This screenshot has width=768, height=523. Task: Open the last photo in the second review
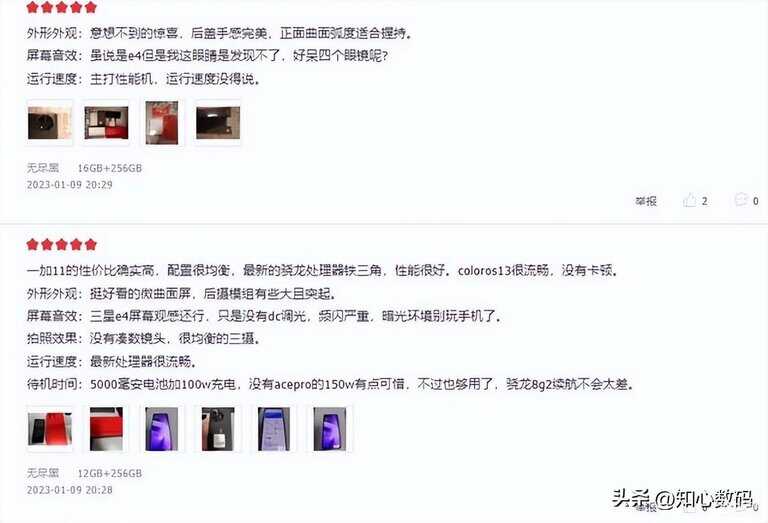click(x=330, y=429)
